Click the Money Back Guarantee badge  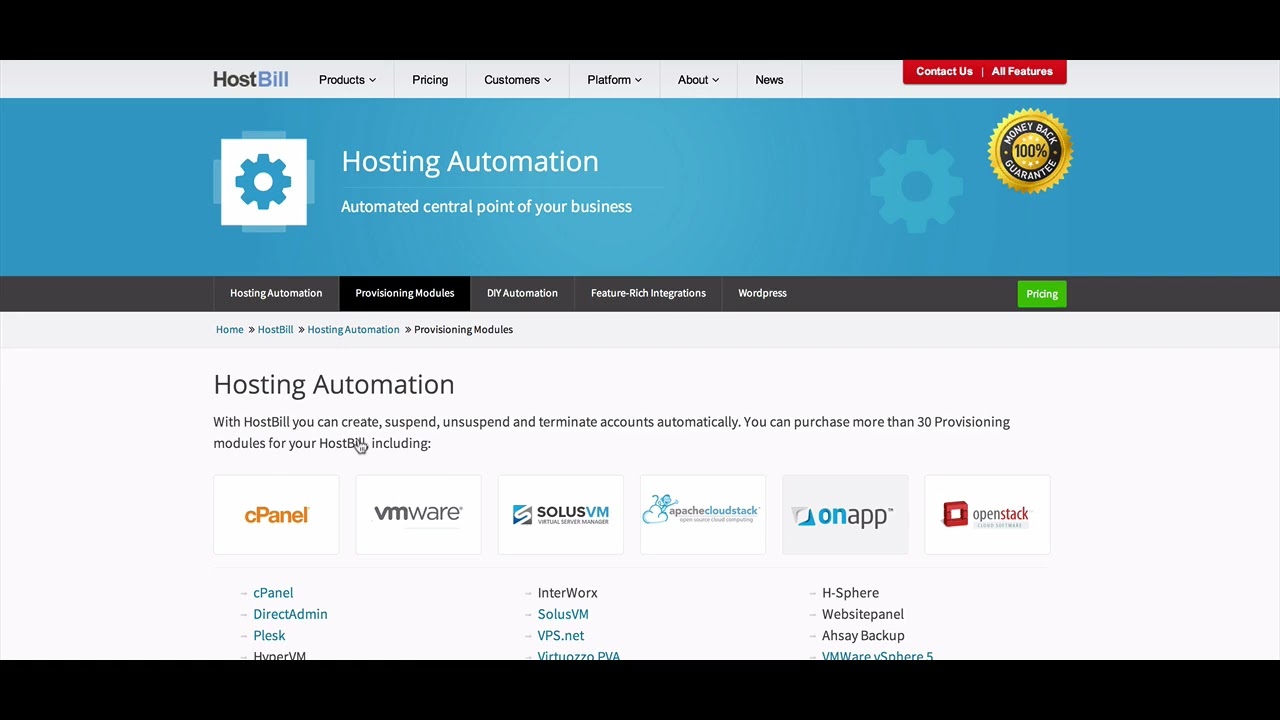tap(1030, 151)
